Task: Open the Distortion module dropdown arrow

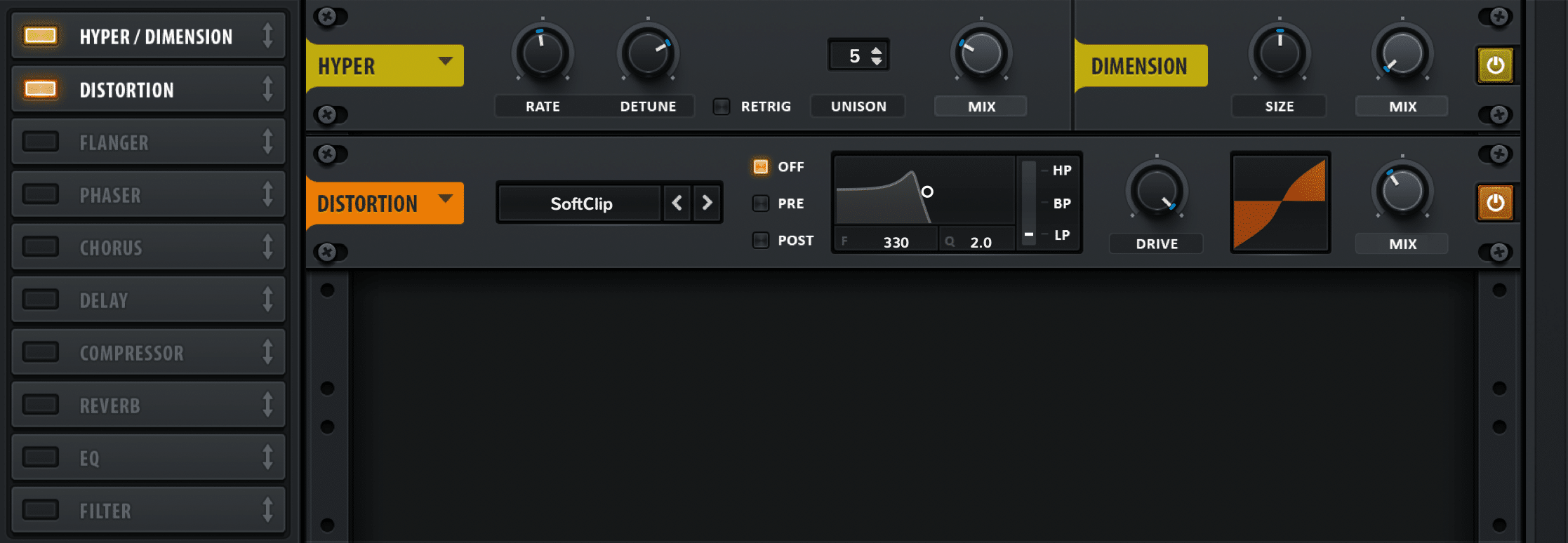Action: point(445,199)
